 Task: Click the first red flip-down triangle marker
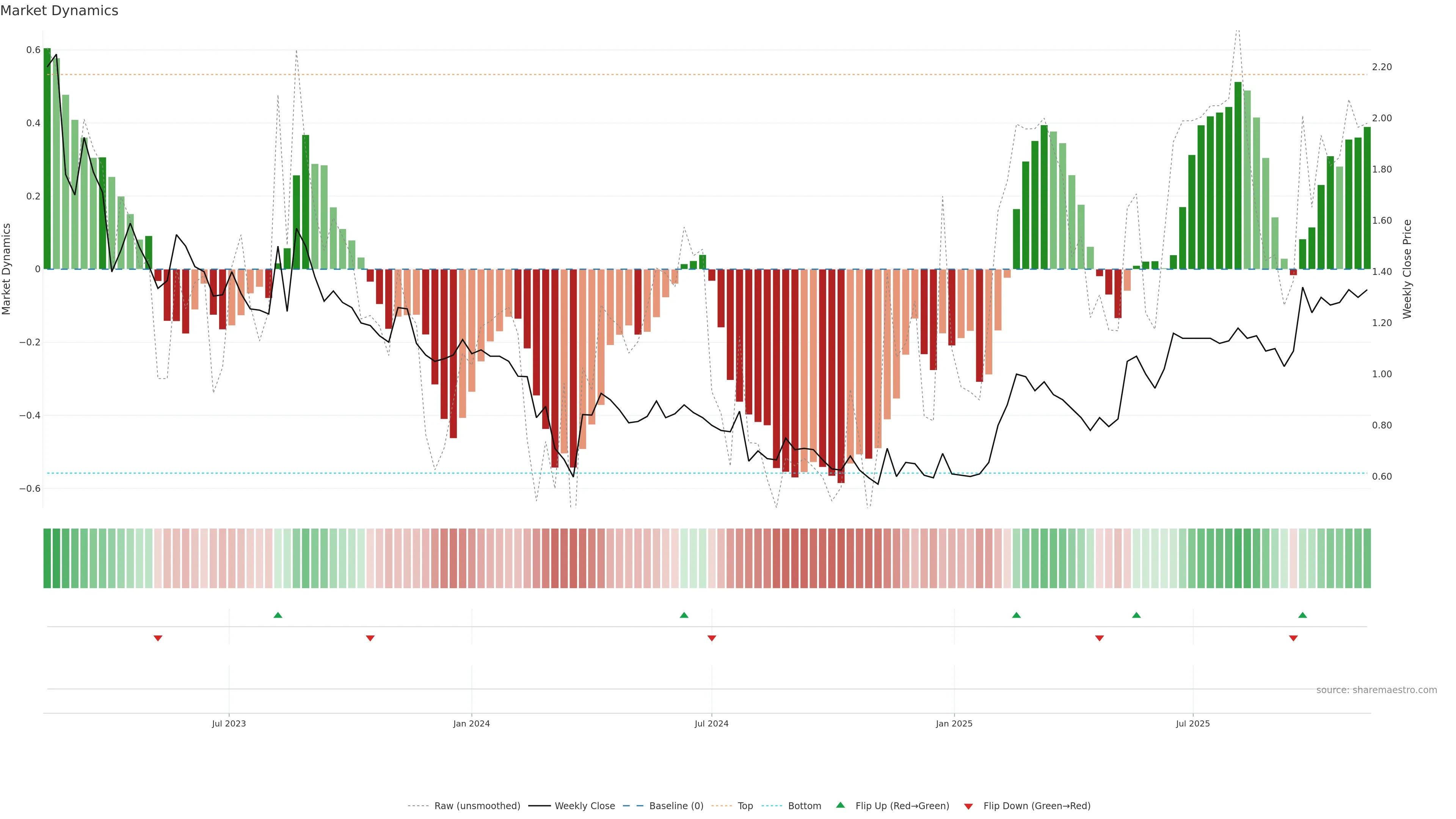158,638
